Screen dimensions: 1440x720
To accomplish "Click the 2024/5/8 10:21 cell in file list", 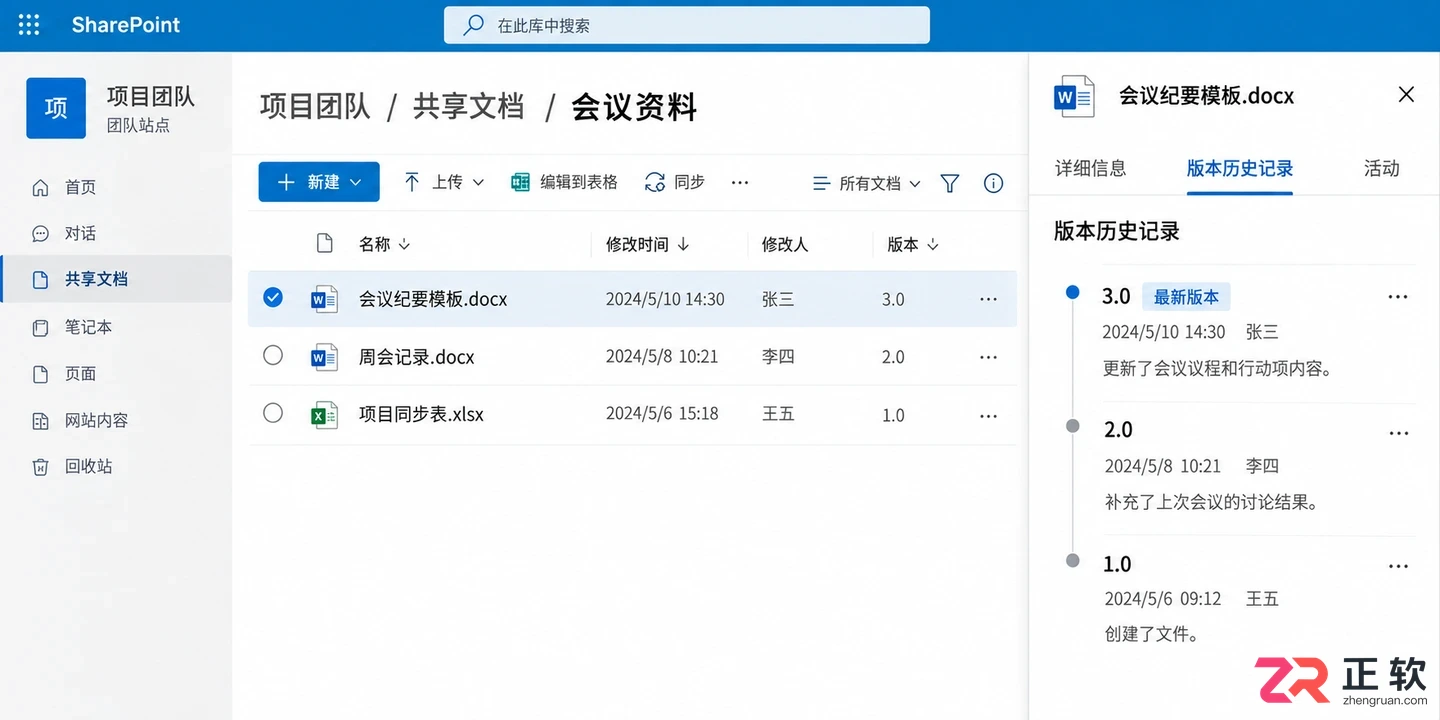I will point(662,357).
